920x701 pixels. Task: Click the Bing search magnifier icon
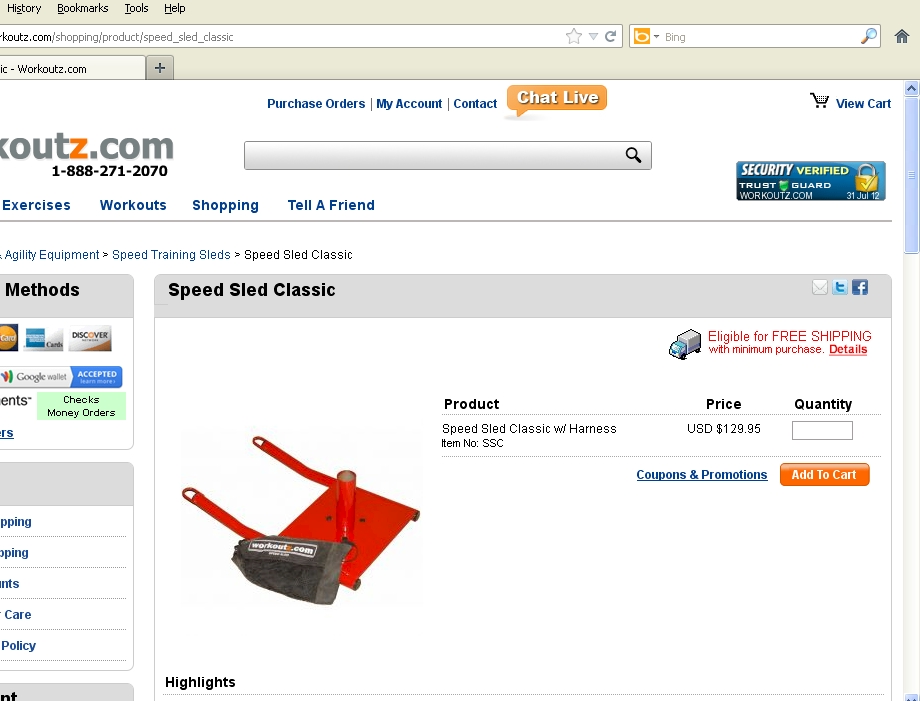tap(869, 36)
